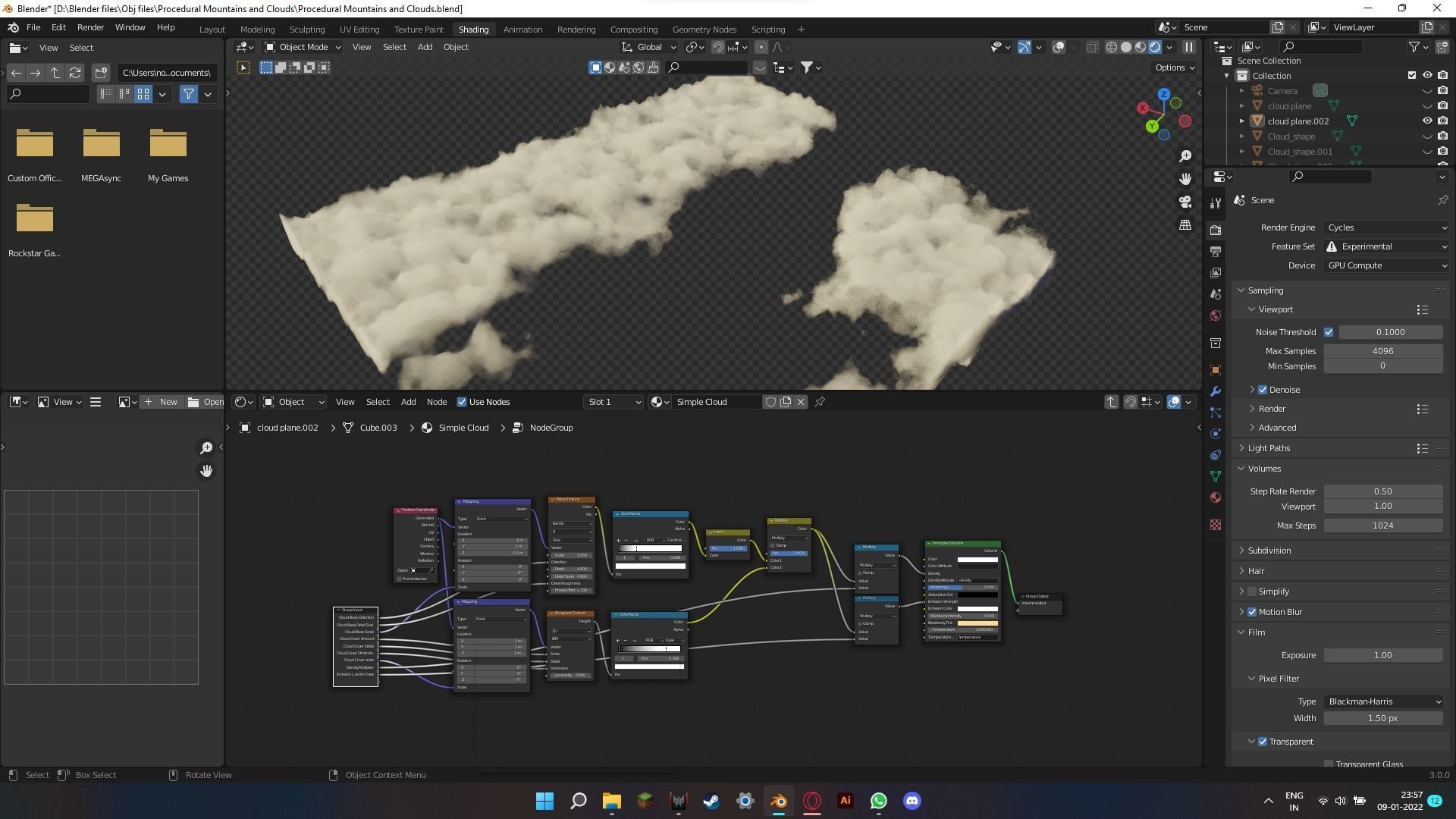Select the pan hand tool in viewport
Viewport: 1456px width, 819px height.
coord(1185,179)
